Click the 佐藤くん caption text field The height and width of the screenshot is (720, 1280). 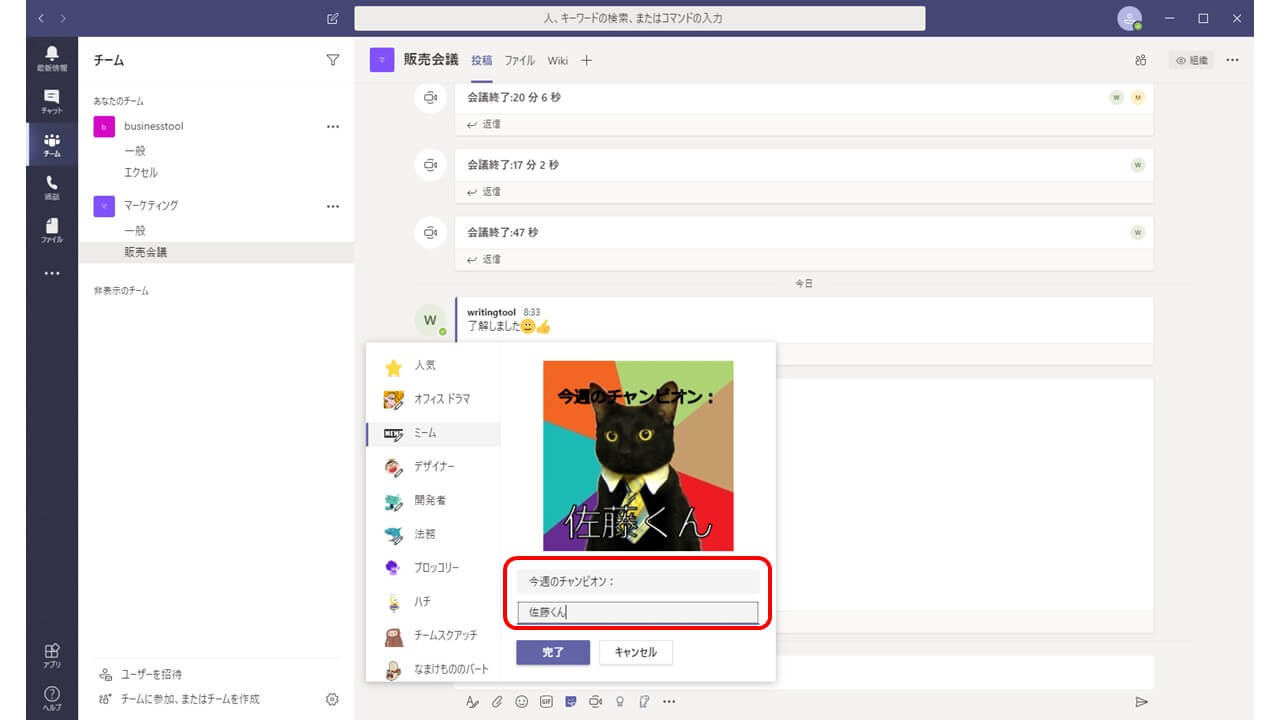637,612
